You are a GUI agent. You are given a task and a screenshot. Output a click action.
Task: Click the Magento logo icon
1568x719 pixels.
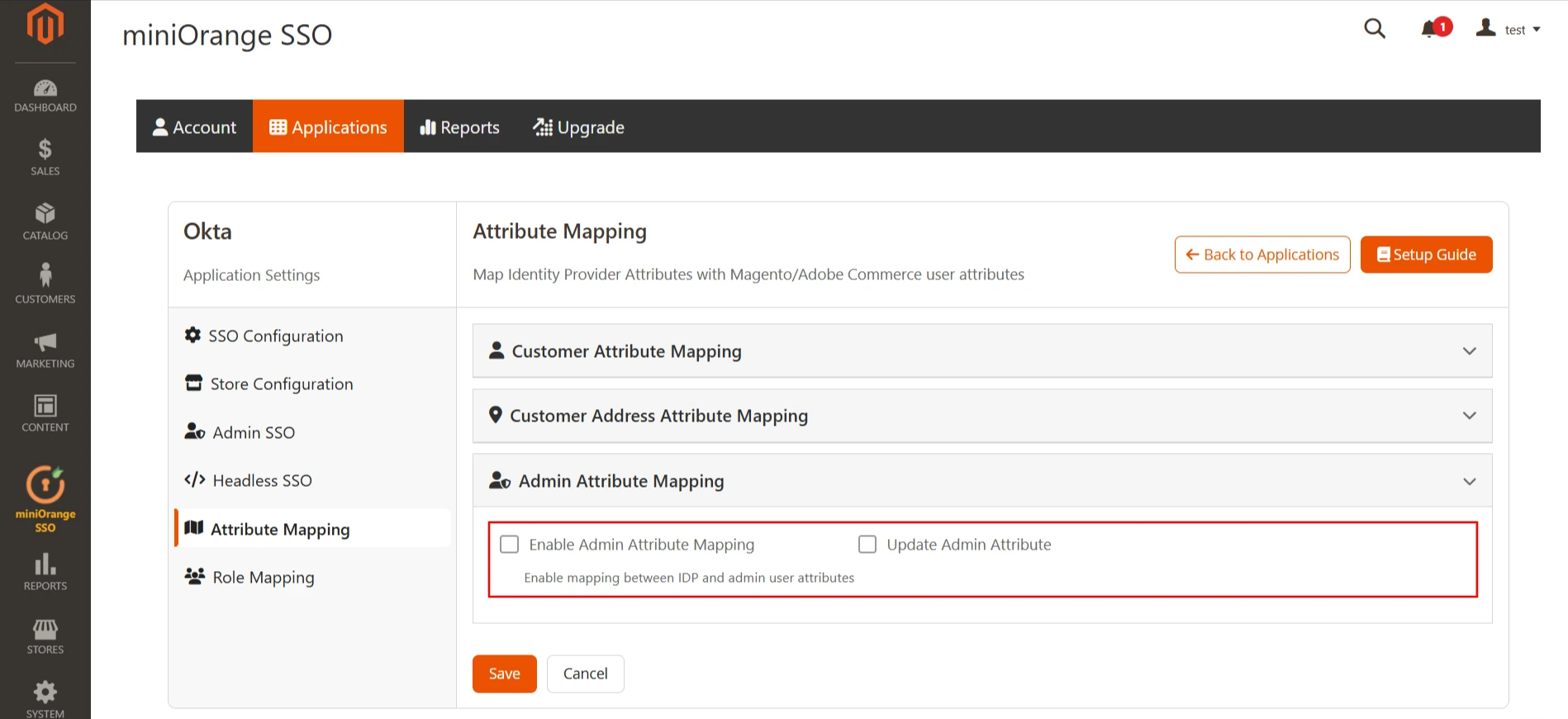(45, 24)
